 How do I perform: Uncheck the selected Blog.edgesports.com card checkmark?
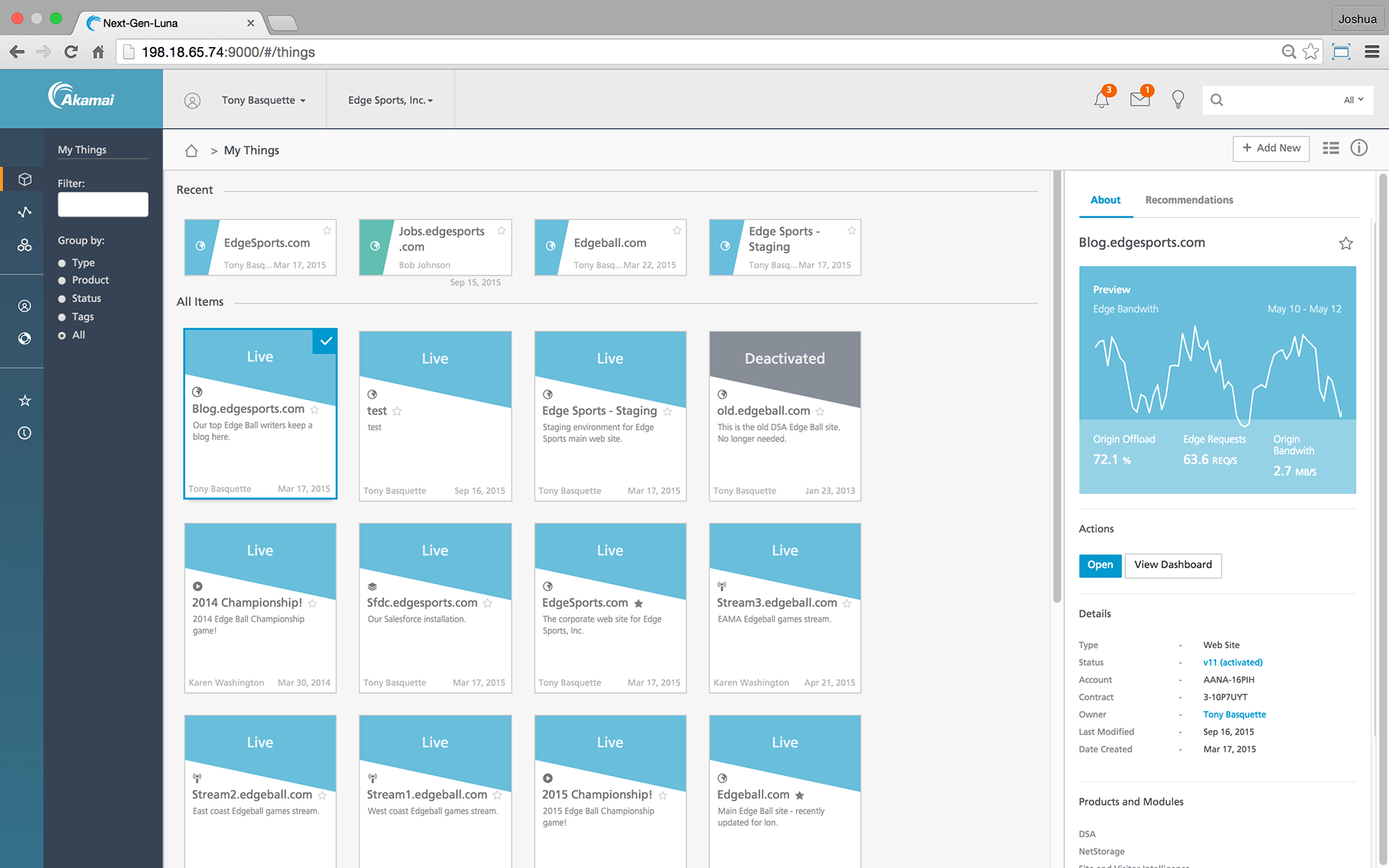[x=326, y=341]
